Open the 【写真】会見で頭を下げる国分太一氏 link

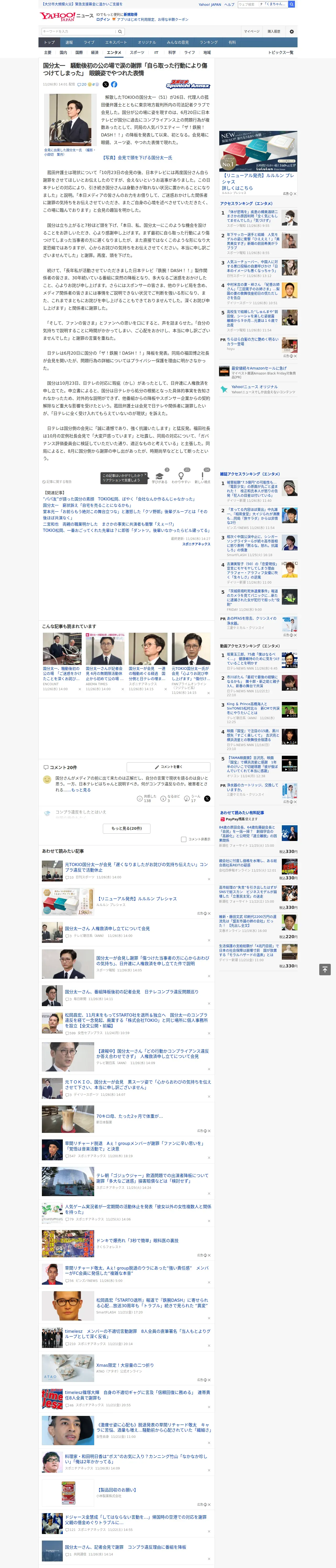[137, 158]
